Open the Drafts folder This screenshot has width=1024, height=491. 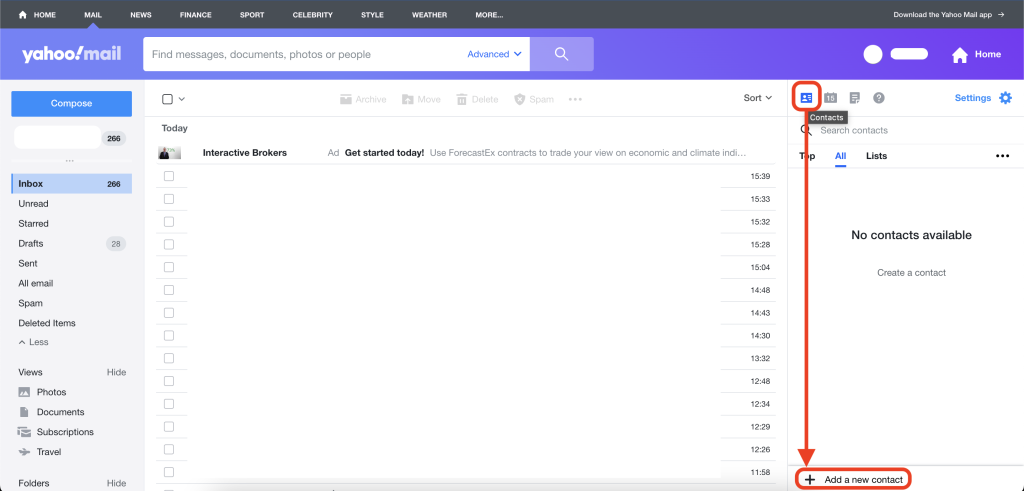(31, 244)
